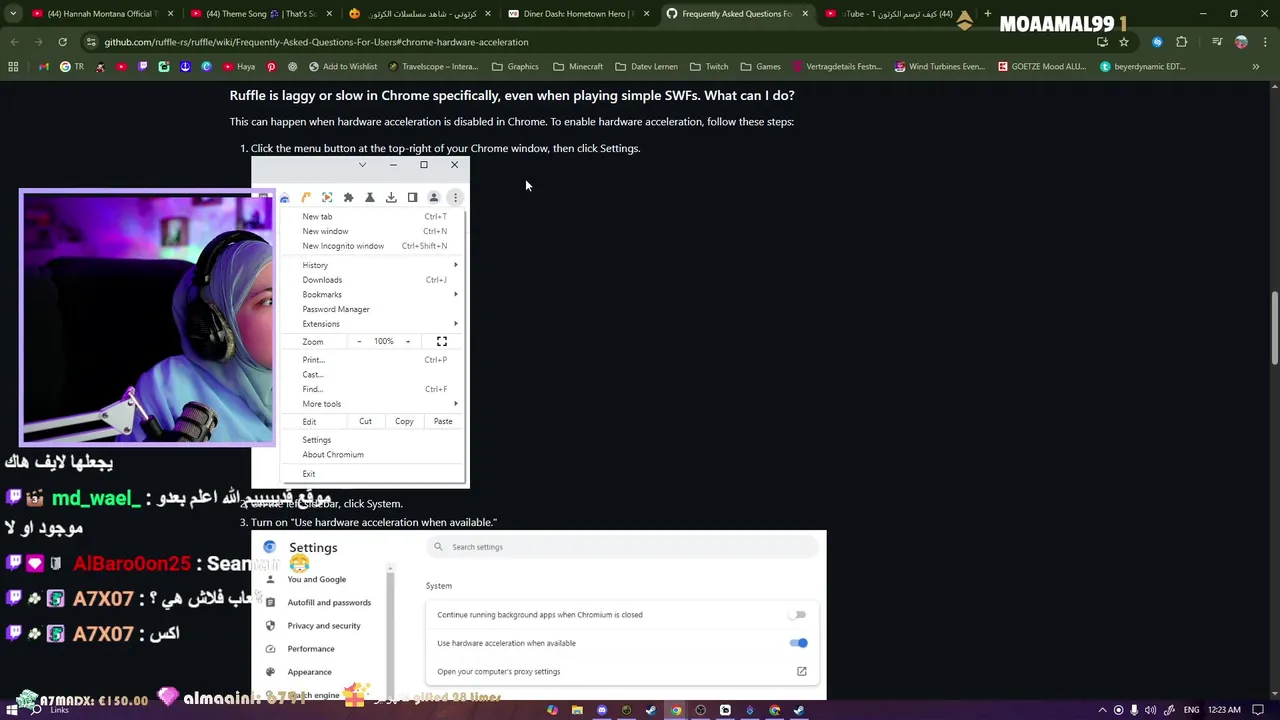1280x720 pixels.
Task: Open the Windows Start menu
Action: click(13, 710)
